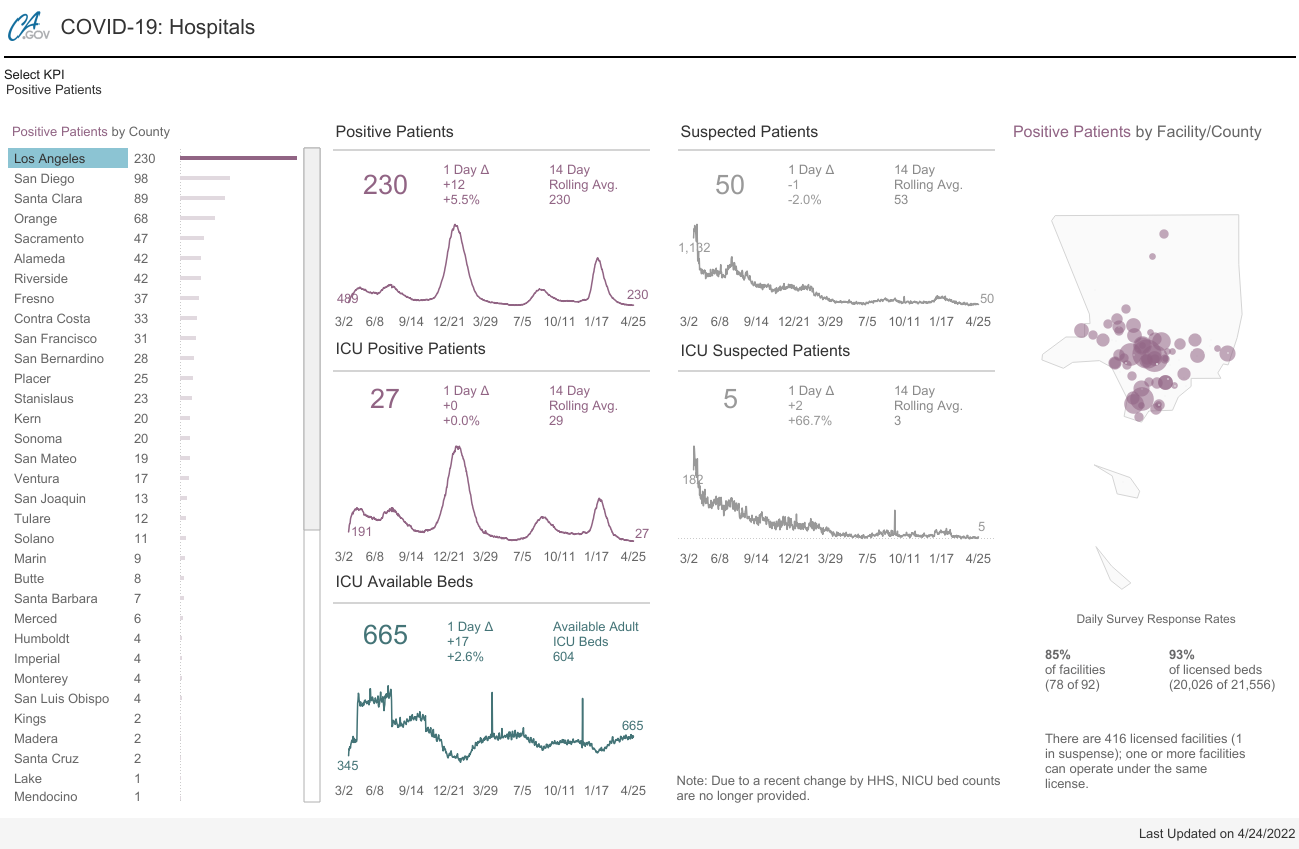This screenshot has width=1299, height=849.
Task: Click the easternmost facility bubble on map
Action: (x=1227, y=353)
